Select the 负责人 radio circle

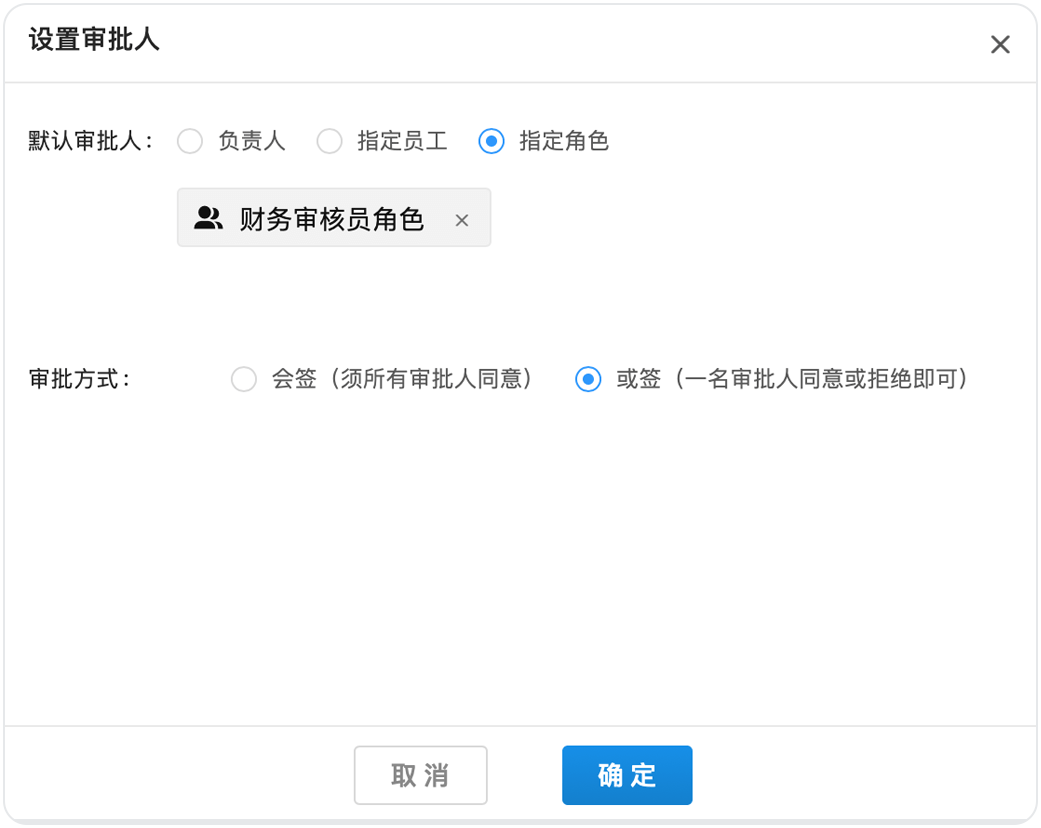click(x=190, y=141)
